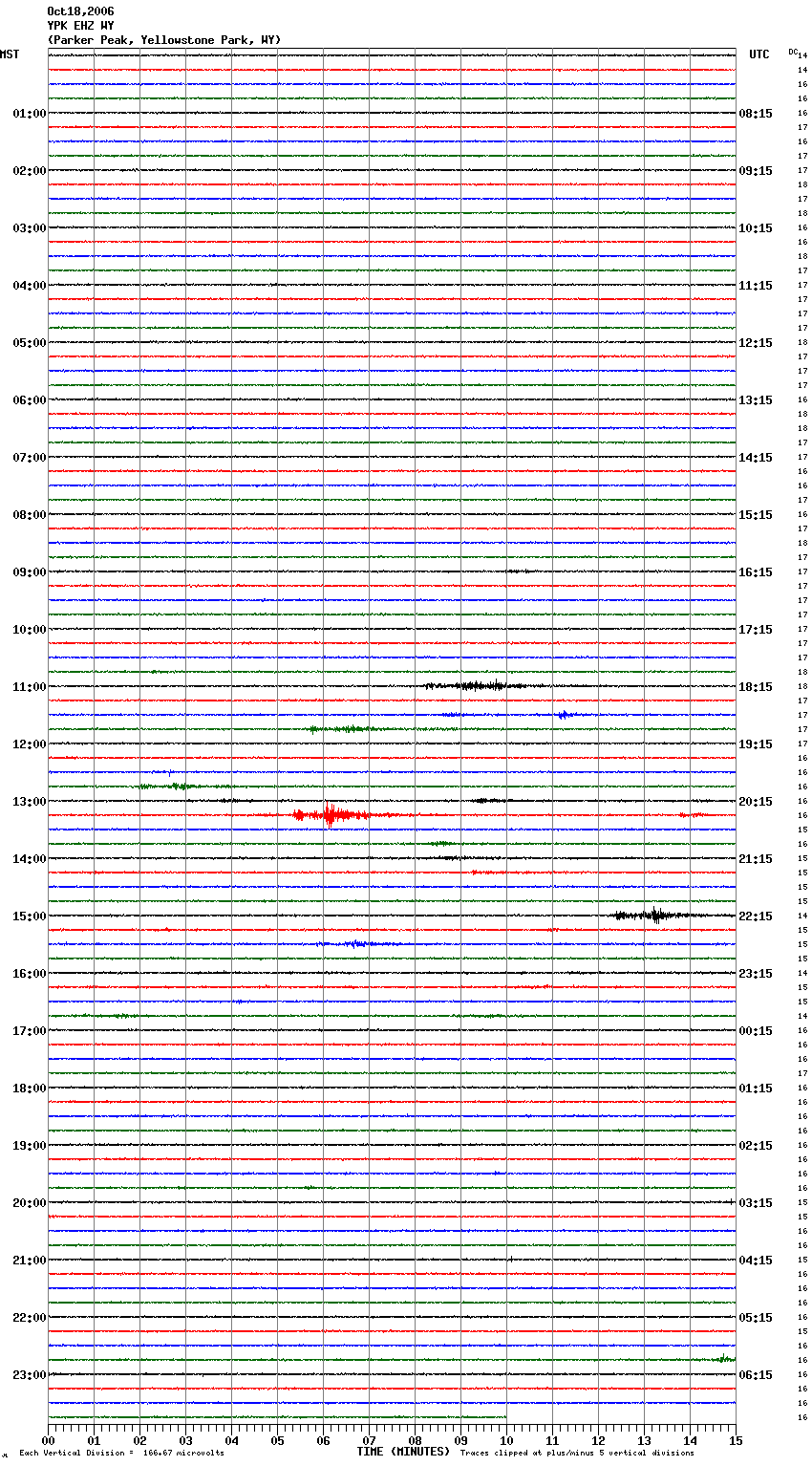The width and height of the screenshot is (812, 1466).
Task: Click the "23:00" MST time label
Action: click(x=29, y=1375)
